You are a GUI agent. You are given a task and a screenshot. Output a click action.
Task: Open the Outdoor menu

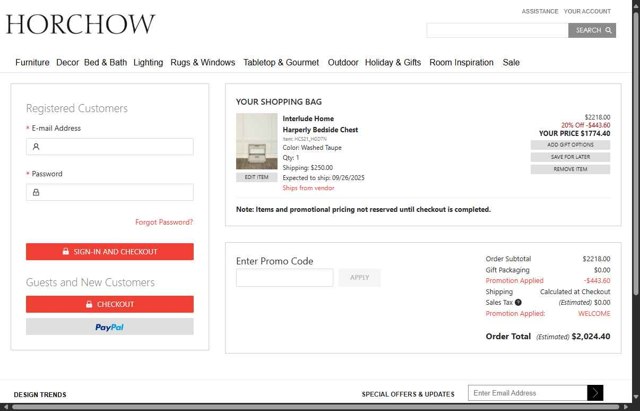click(x=343, y=62)
